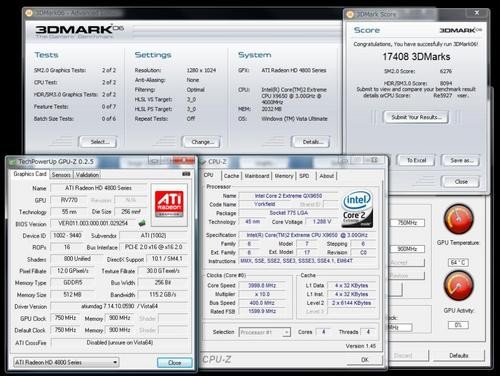This screenshot has width=500, height=376.
Task: Click the GPU field showing RV770
Action: point(70,200)
